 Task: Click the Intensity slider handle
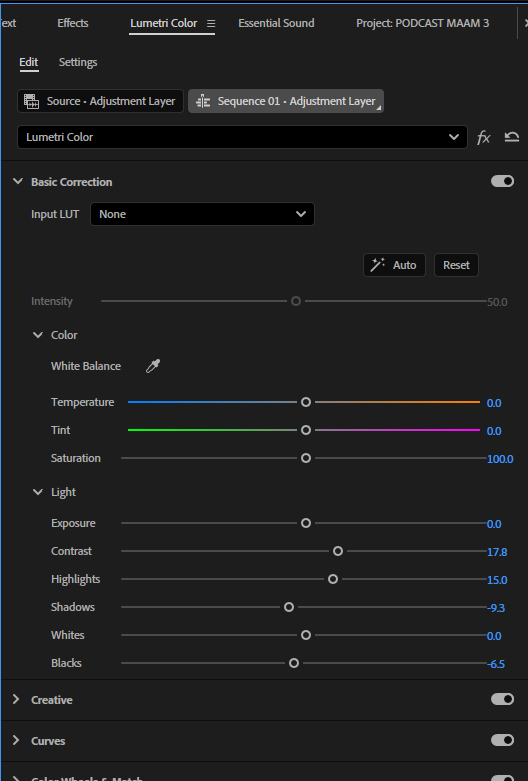point(296,301)
